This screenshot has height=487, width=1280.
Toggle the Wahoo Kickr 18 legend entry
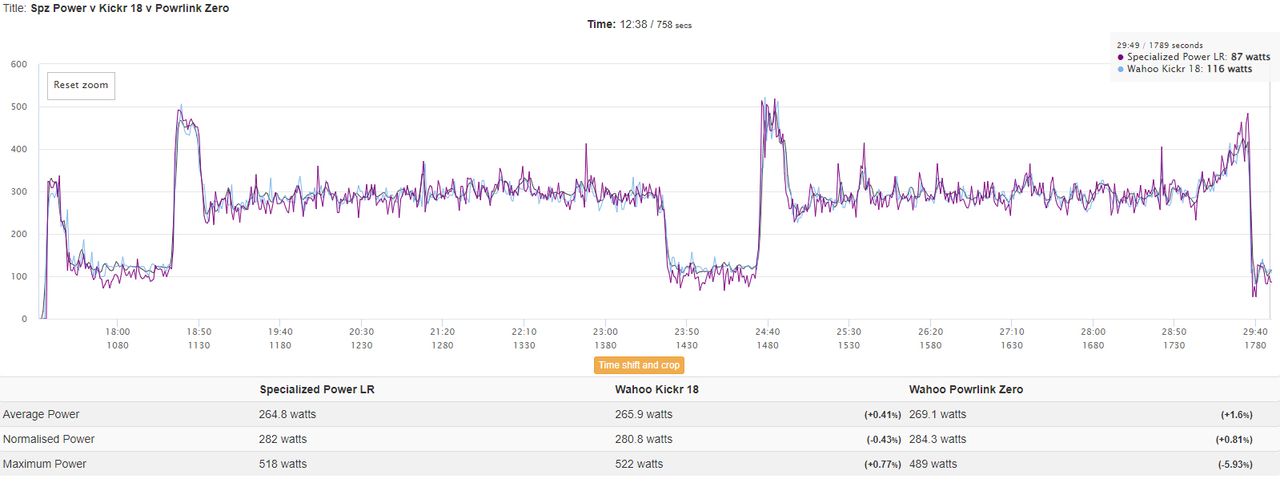pos(1184,69)
